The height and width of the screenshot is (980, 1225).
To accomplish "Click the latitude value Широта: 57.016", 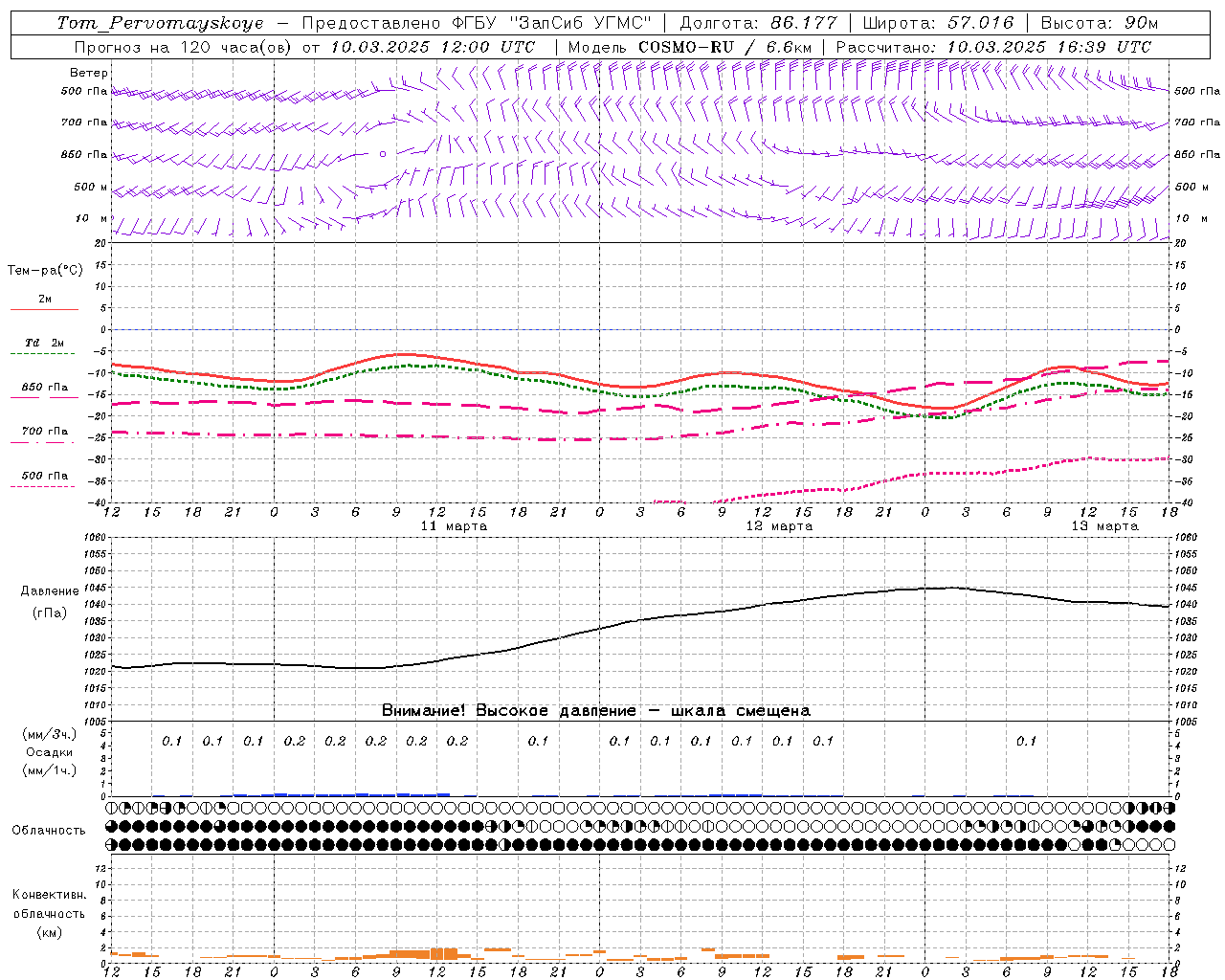I will pos(938,23).
